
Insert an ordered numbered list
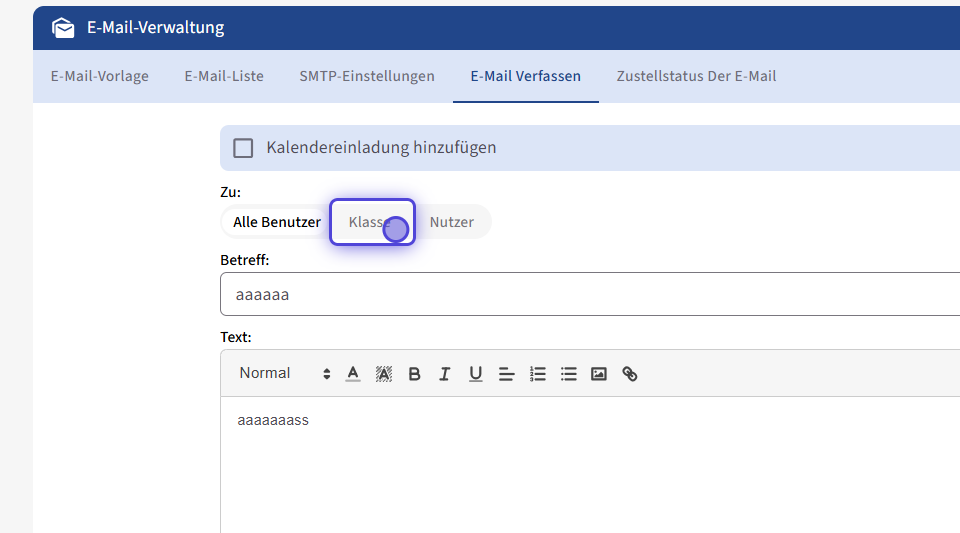[538, 374]
